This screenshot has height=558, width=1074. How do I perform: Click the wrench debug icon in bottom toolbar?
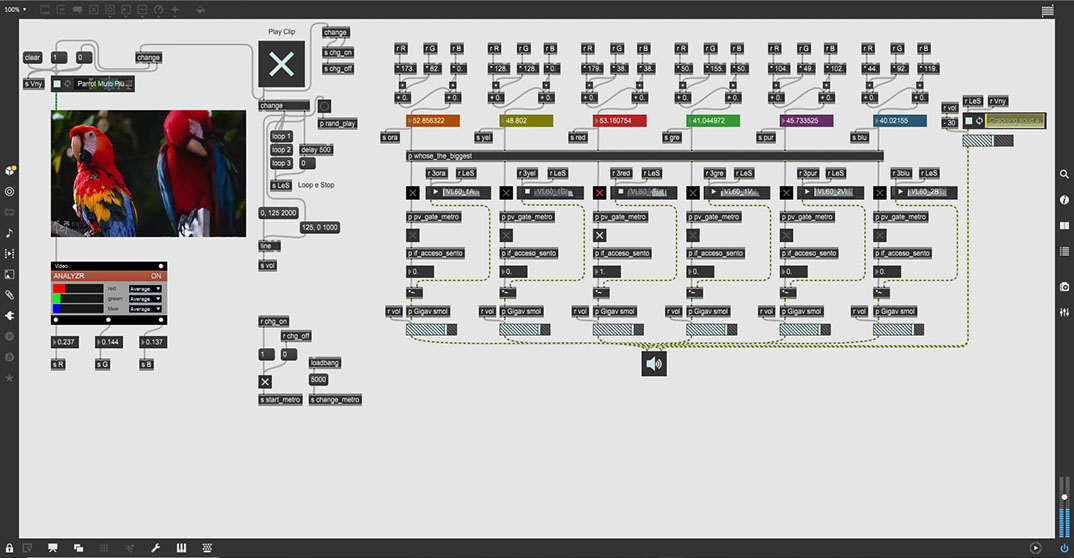(x=156, y=547)
